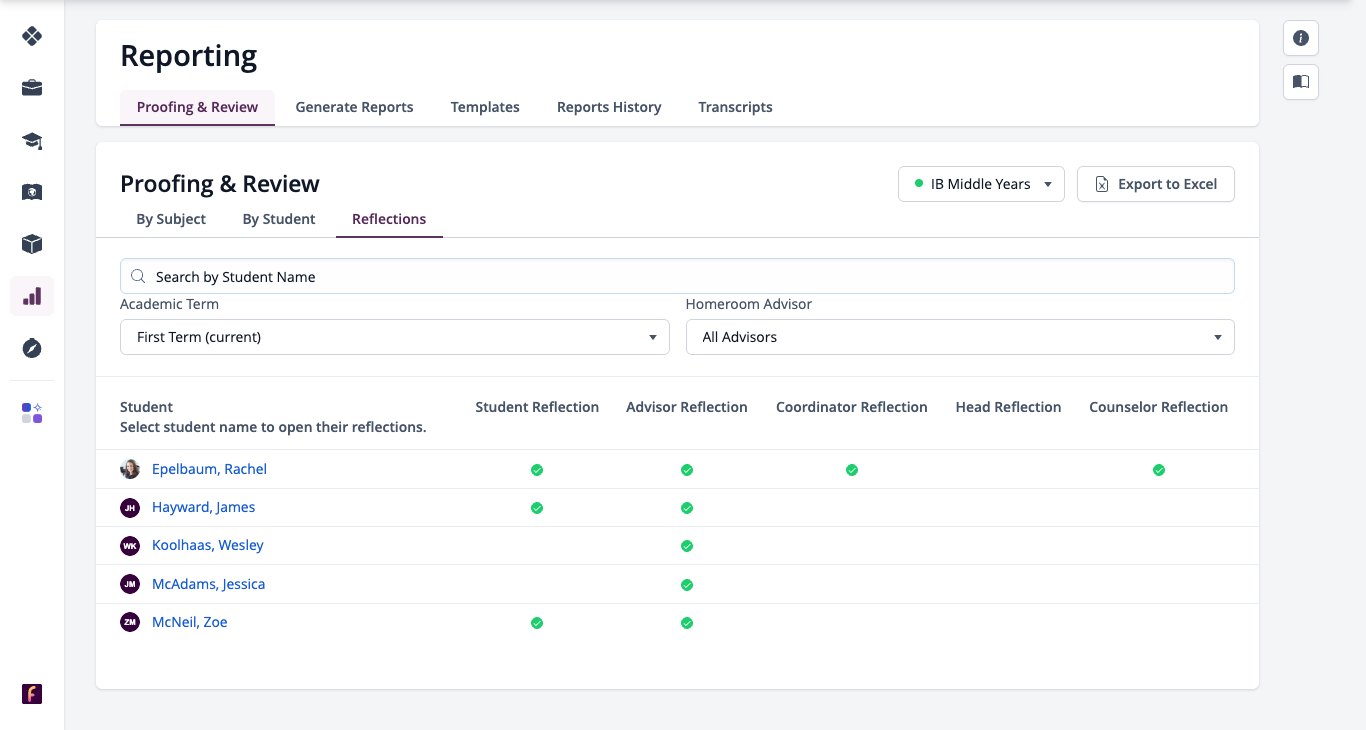Expand the IB Middle Years program selector
This screenshot has height=730, width=1366.
click(981, 184)
